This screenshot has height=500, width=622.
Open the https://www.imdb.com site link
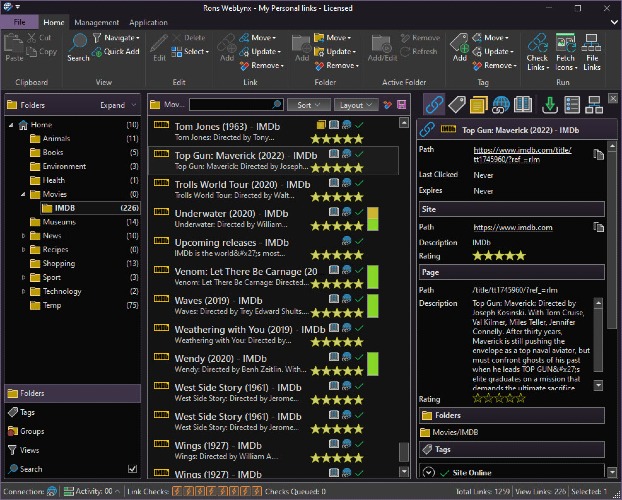[x=513, y=227]
